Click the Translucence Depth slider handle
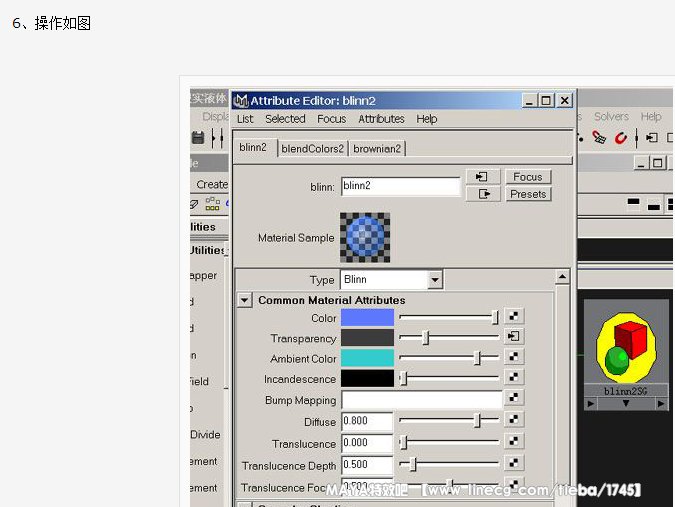 coord(413,464)
